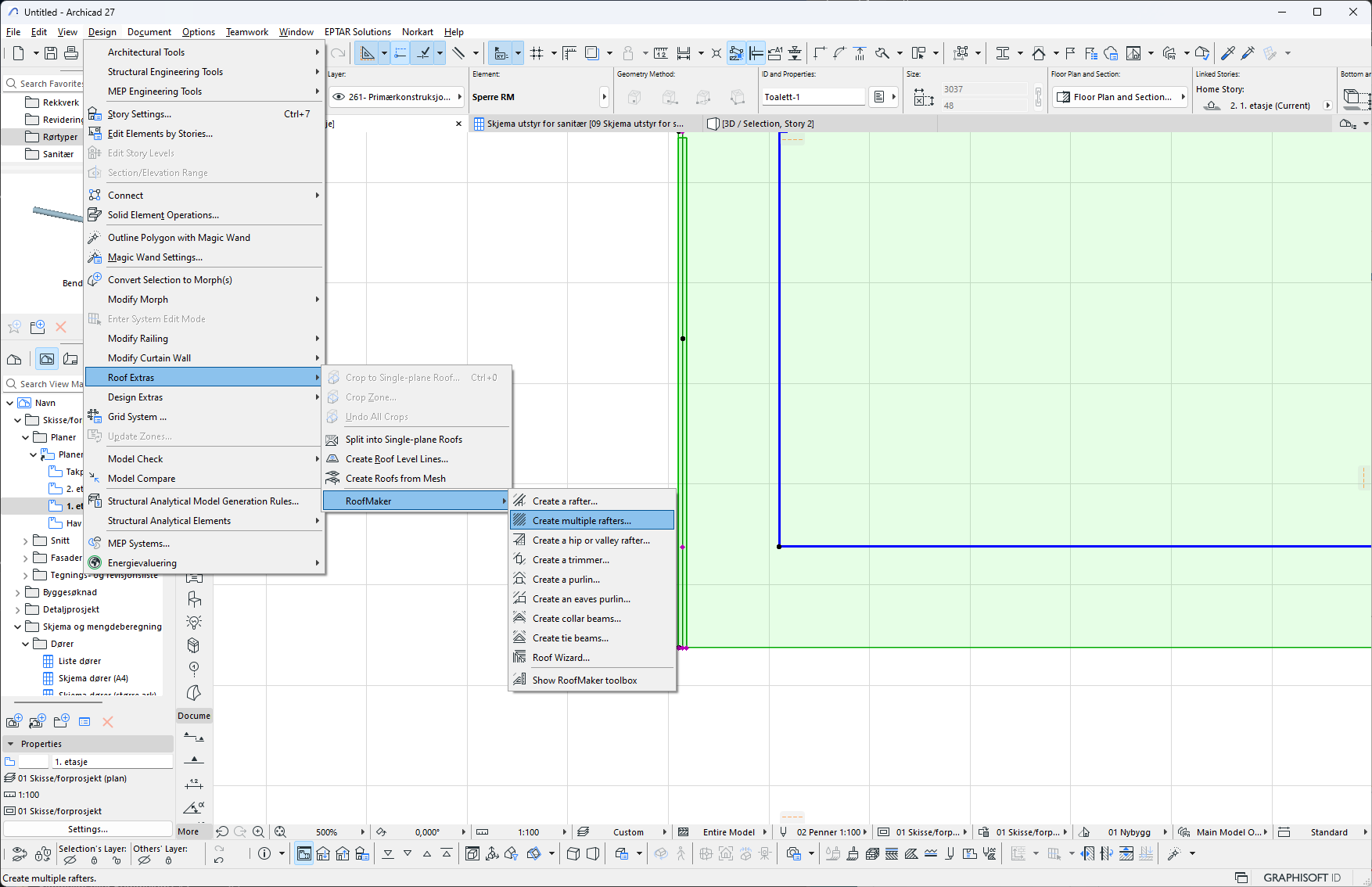Image resolution: width=1372 pixels, height=887 pixels.
Task: Toggle layer visibility eye for 261-Primærkonstruksjon
Action: [339, 97]
